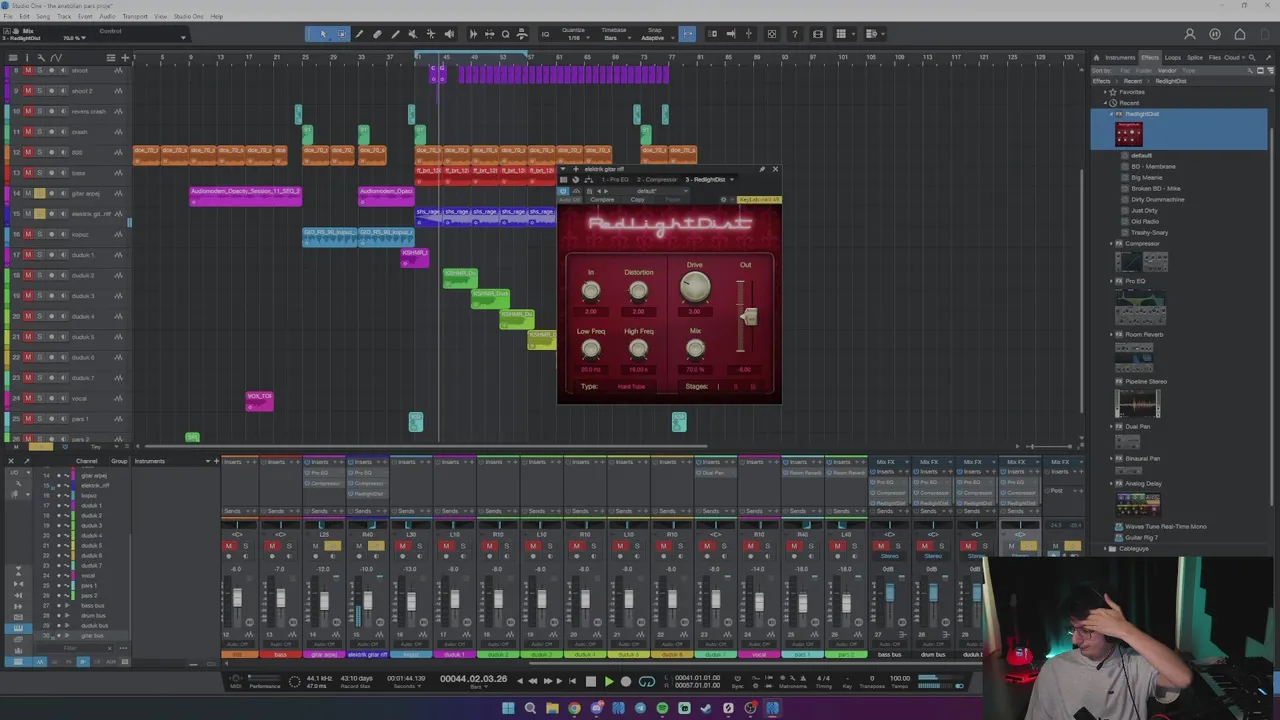Toggle mute on vocal track
Screen dimensions: 1280x720
(28, 398)
